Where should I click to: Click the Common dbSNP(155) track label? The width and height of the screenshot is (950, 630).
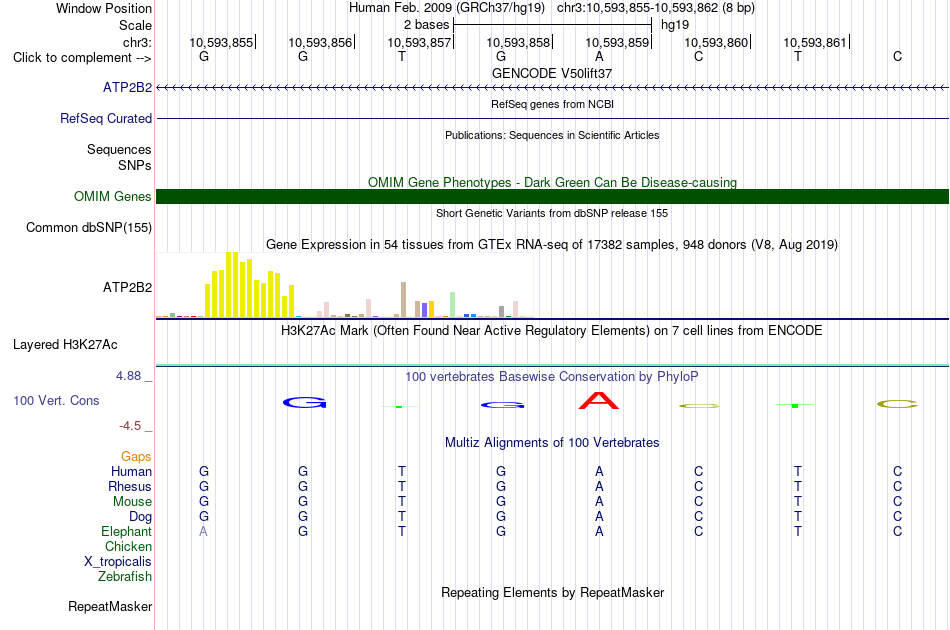pyautogui.click(x=89, y=227)
